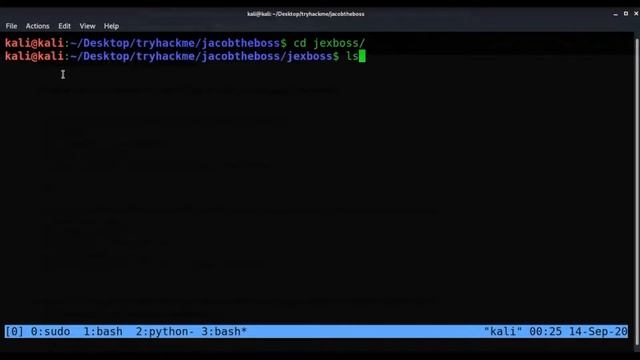640x360 pixels.
Task: Select tmux window 3:bash* in status bar
Action: [x=224, y=331]
